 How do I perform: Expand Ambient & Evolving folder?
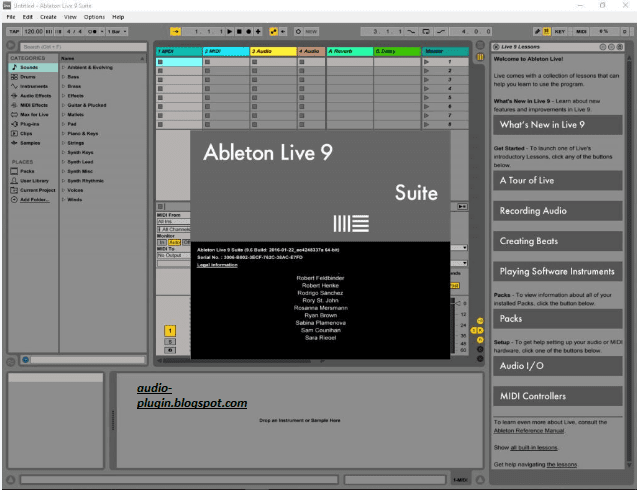(64, 67)
